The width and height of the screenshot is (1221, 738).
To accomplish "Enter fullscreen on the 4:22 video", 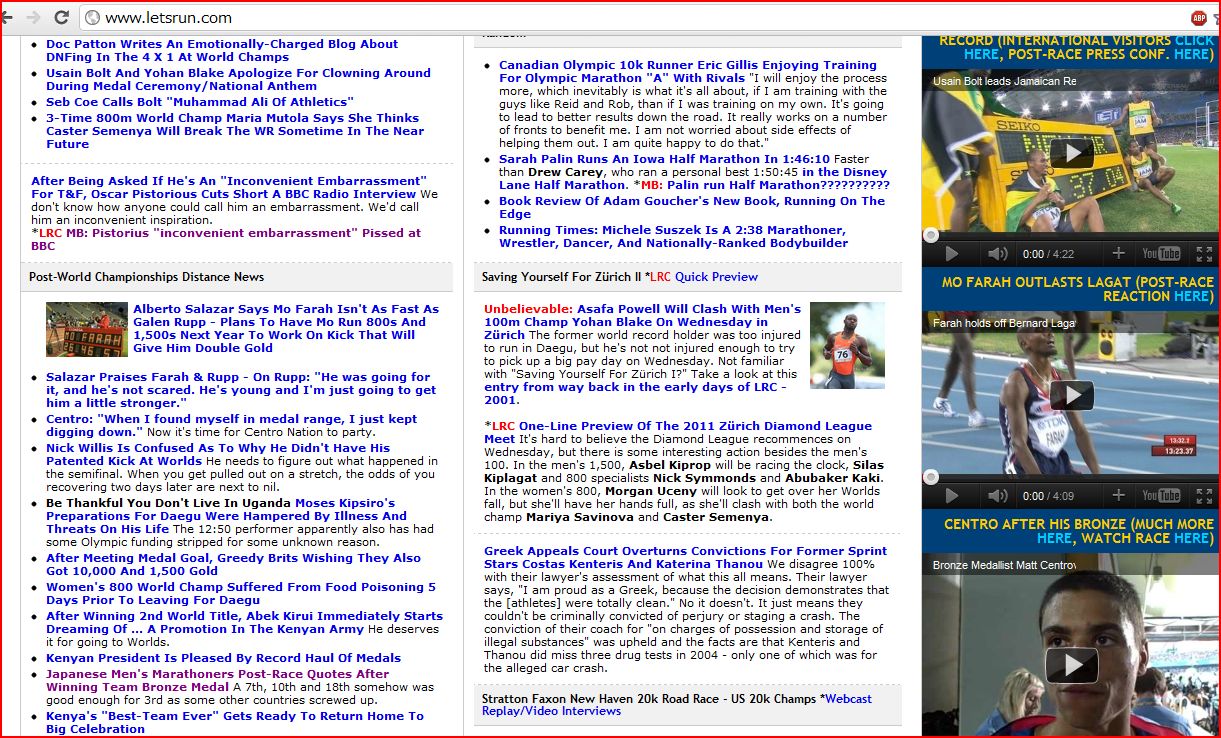I will point(1204,254).
